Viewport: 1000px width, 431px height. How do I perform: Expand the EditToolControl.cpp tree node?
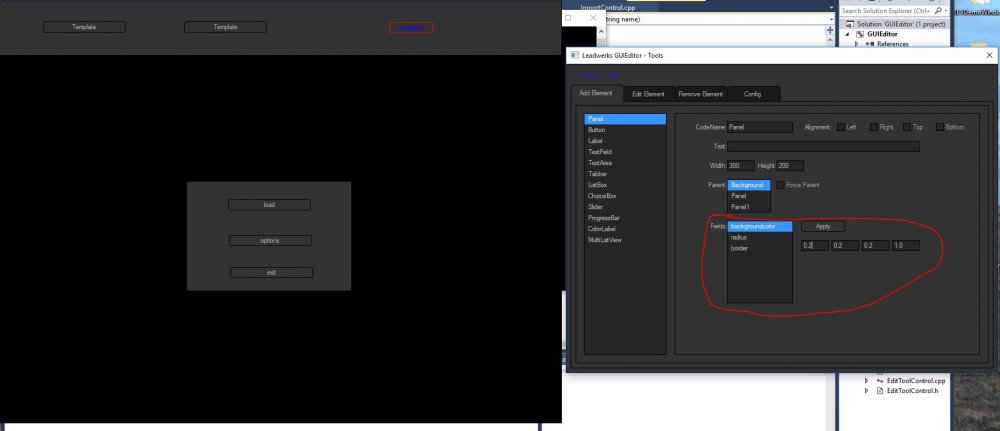[867, 380]
